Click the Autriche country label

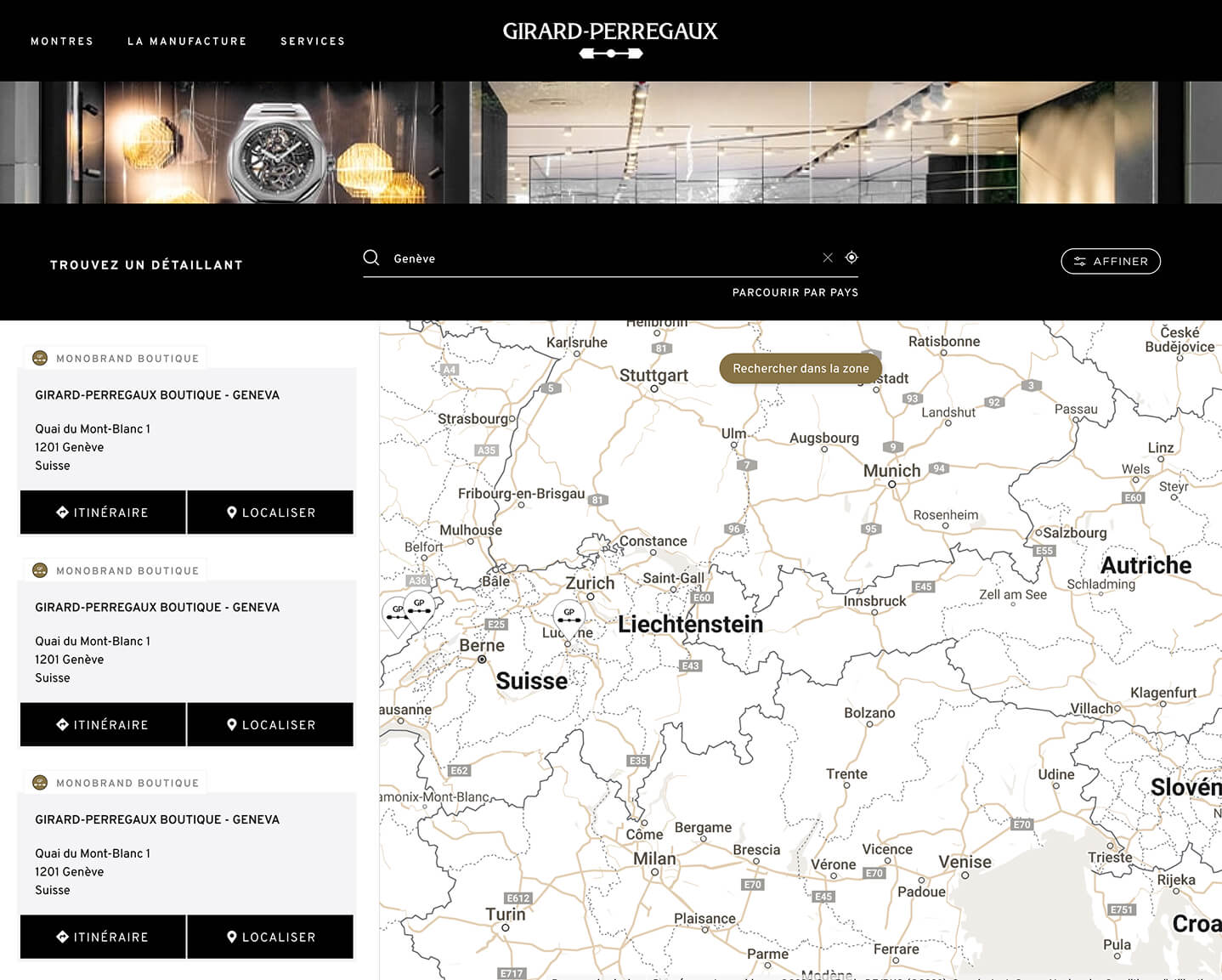(x=1146, y=565)
